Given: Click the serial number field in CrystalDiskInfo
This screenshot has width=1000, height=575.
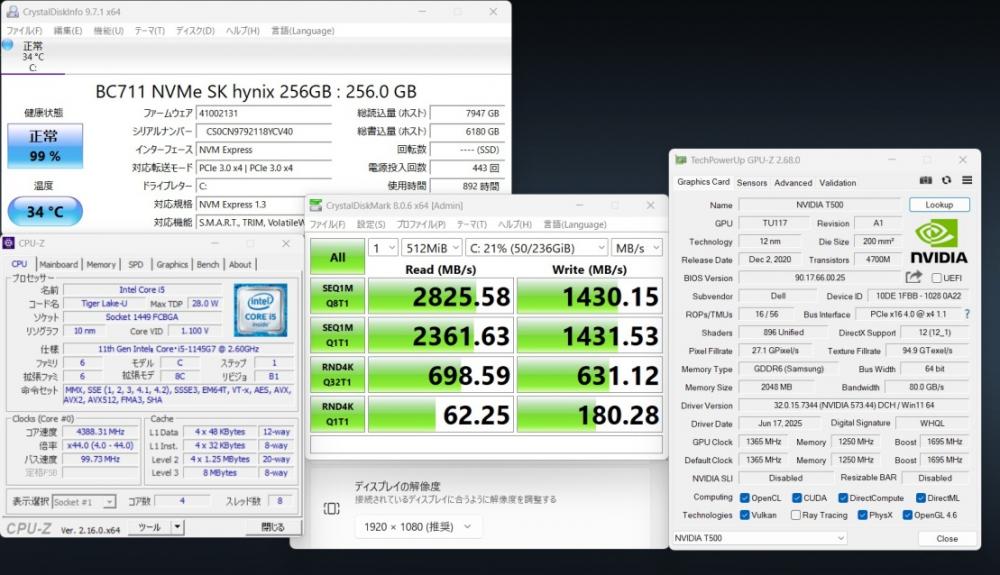Looking at the screenshot, I should click(x=264, y=131).
